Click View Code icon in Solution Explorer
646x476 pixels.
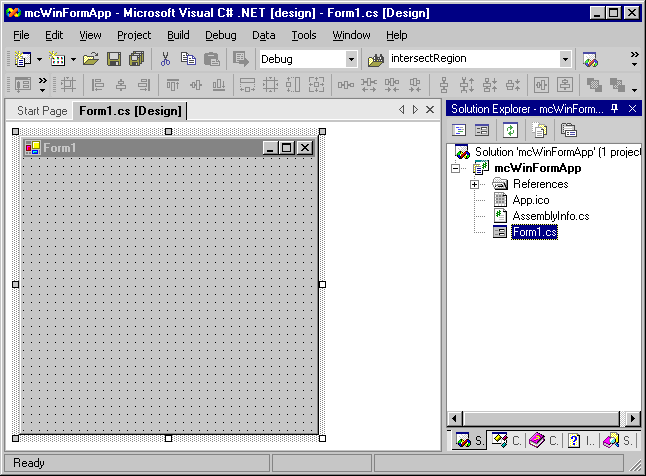click(x=459, y=130)
